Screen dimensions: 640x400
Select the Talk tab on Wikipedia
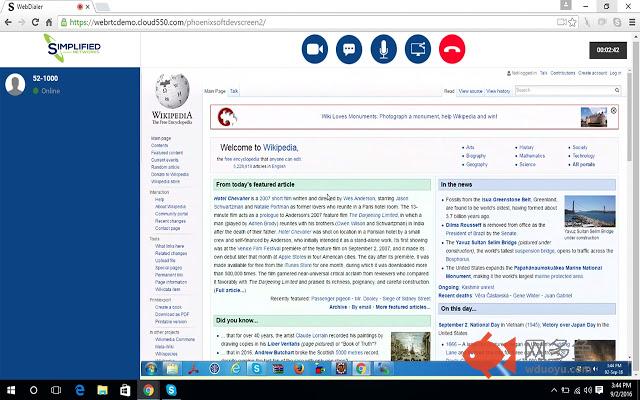coord(234,91)
